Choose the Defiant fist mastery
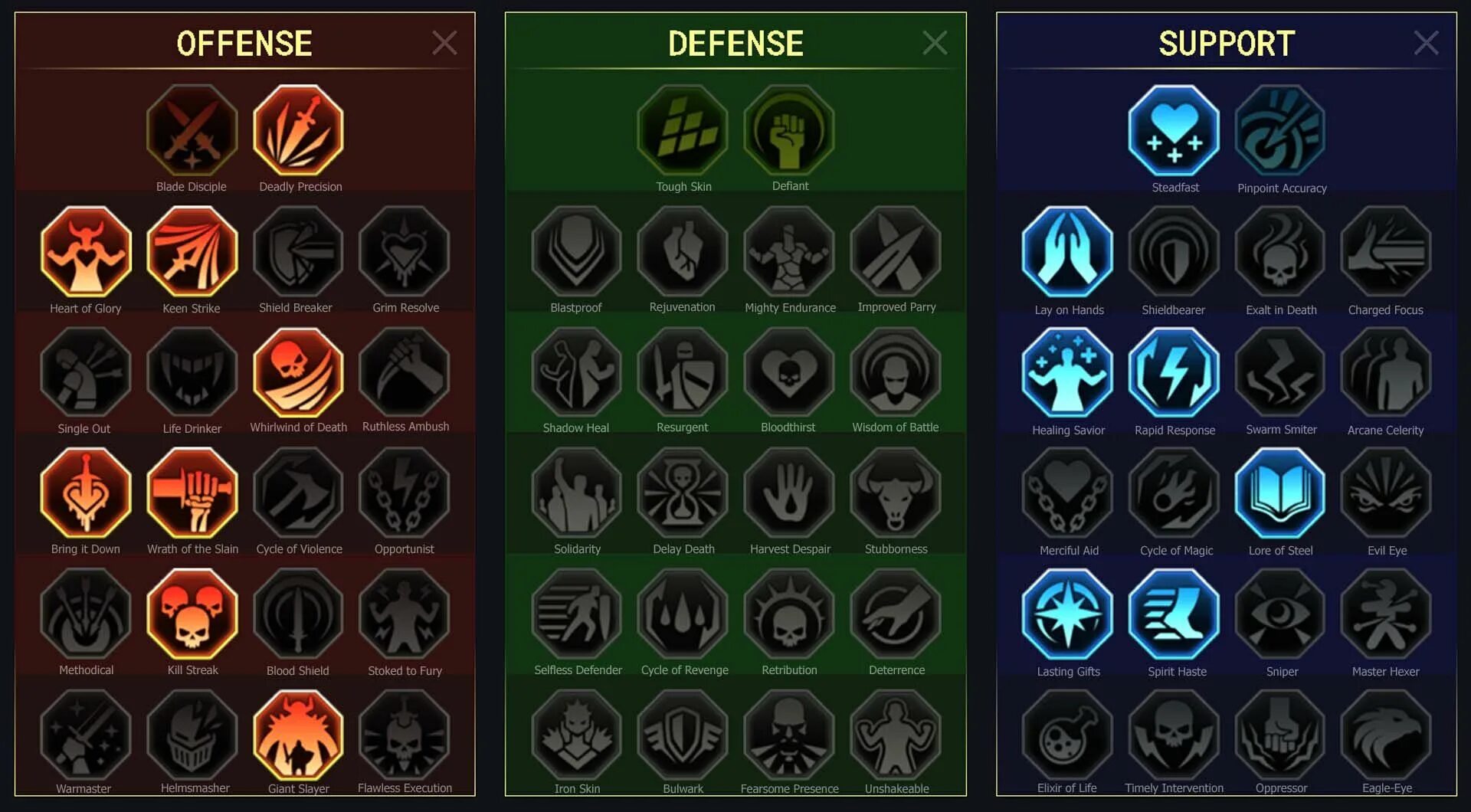The height and width of the screenshot is (812, 1471). click(789, 131)
